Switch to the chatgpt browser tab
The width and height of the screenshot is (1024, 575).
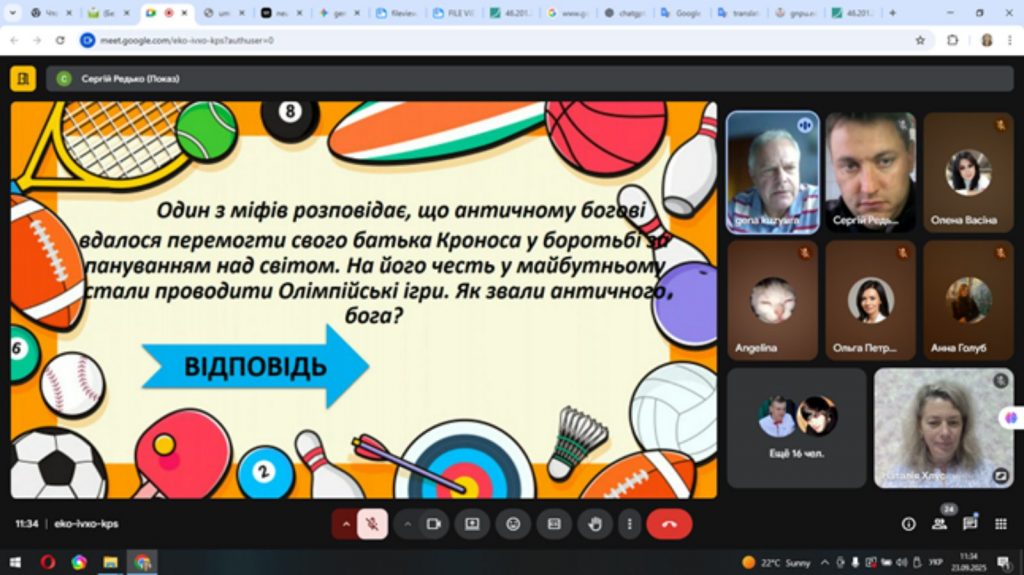click(632, 13)
